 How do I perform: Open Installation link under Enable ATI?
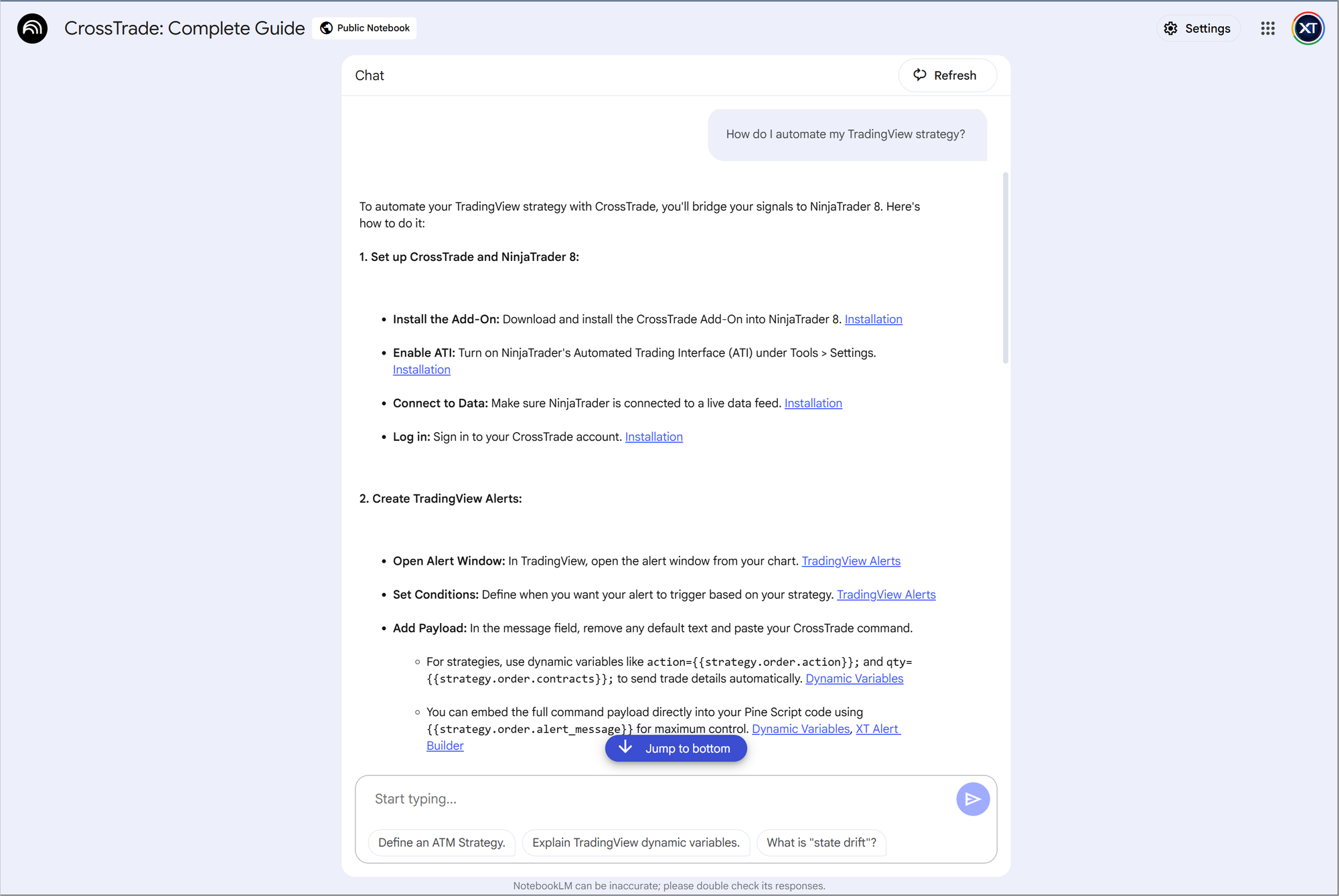point(422,369)
